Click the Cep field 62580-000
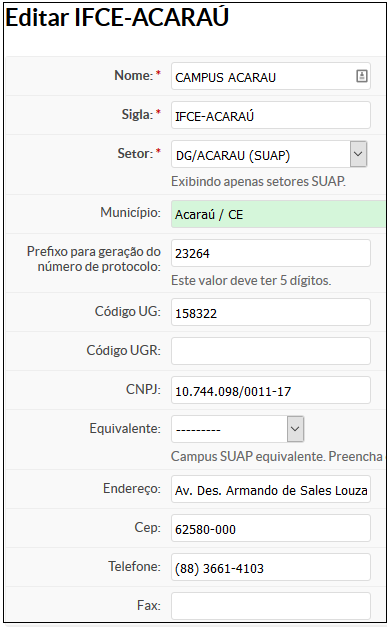The width and height of the screenshot is (387, 627). click(x=271, y=528)
